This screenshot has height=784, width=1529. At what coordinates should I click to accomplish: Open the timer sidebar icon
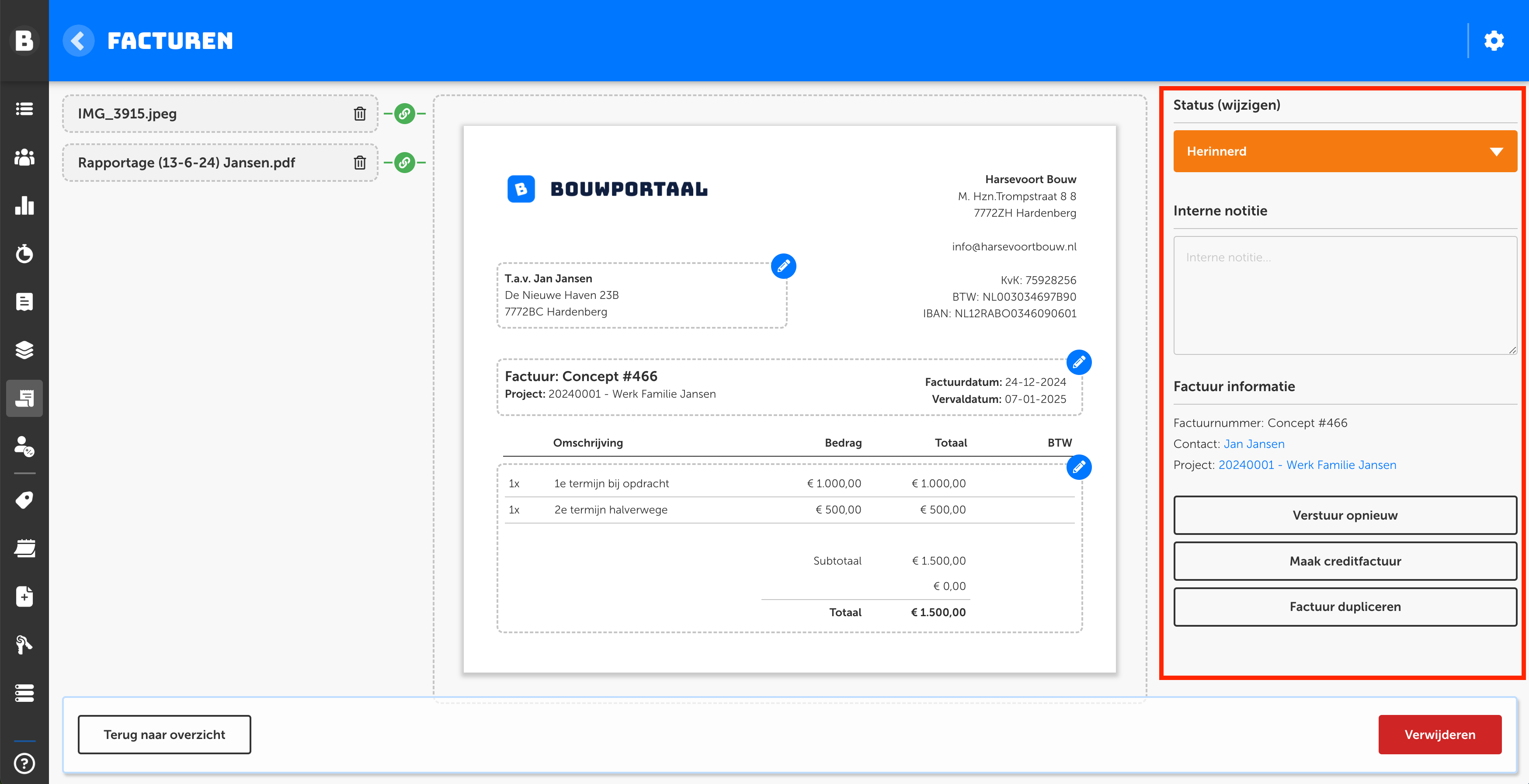24,253
